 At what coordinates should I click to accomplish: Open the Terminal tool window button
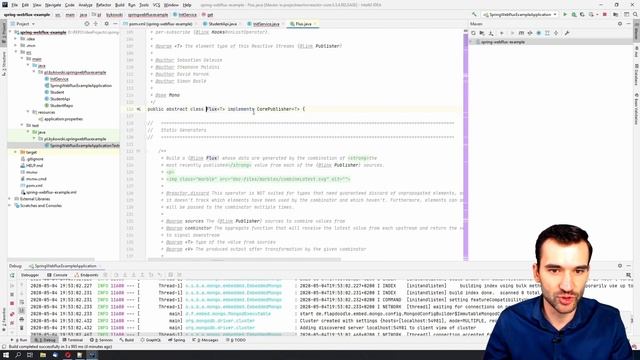click(x=72, y=340)
